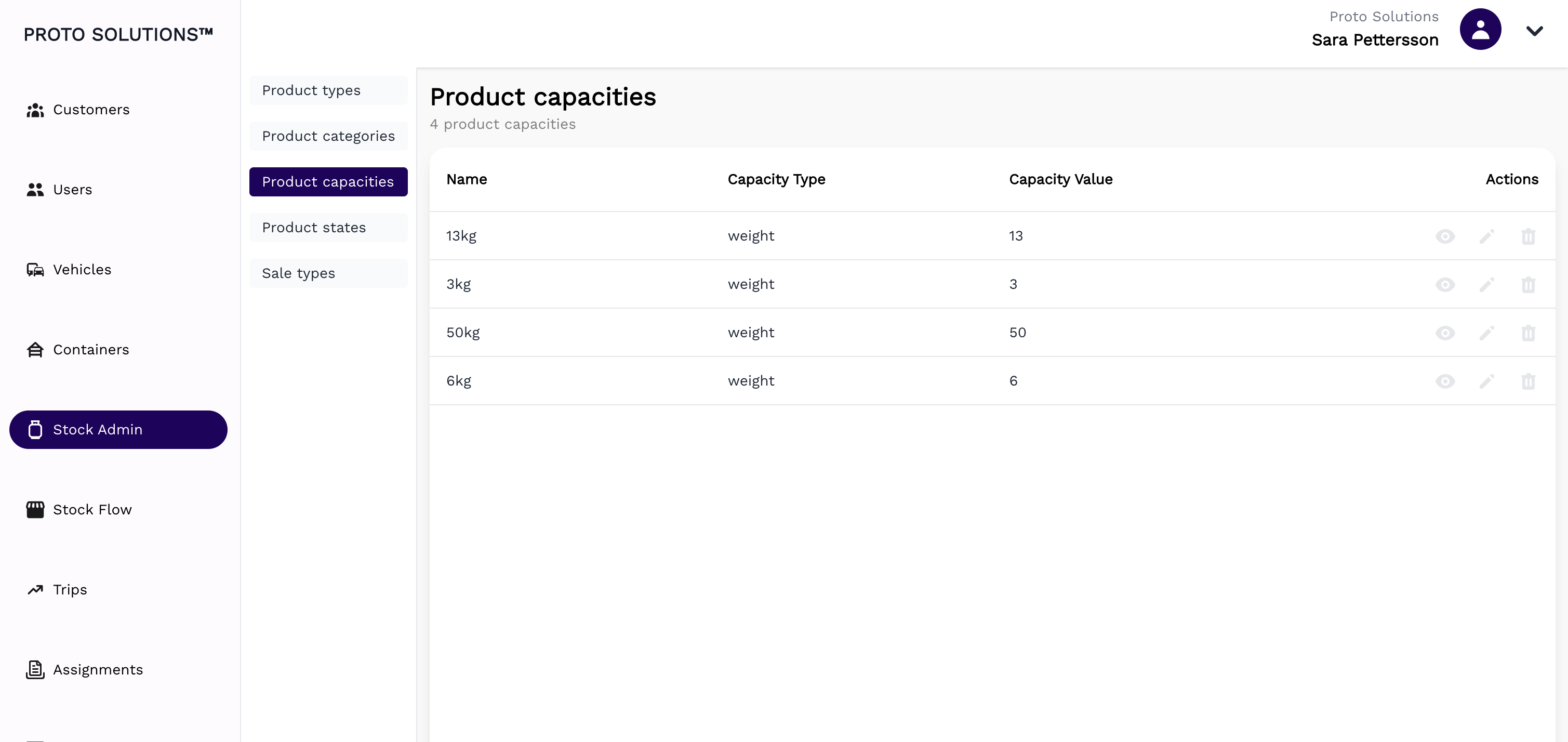Click the 6kg name cell
1568x742 pixels.
point(458,381)
